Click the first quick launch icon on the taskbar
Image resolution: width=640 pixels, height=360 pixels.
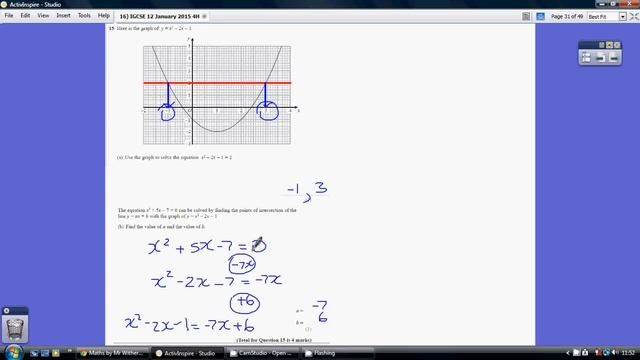tap(34, 353)
